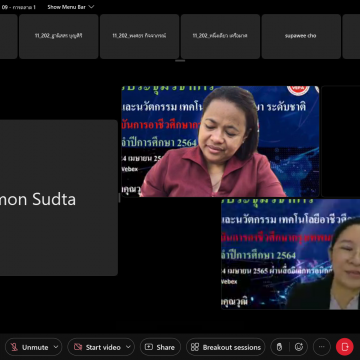Open the reactions smiley icon

pyautogui.click(x=299, y=347)
